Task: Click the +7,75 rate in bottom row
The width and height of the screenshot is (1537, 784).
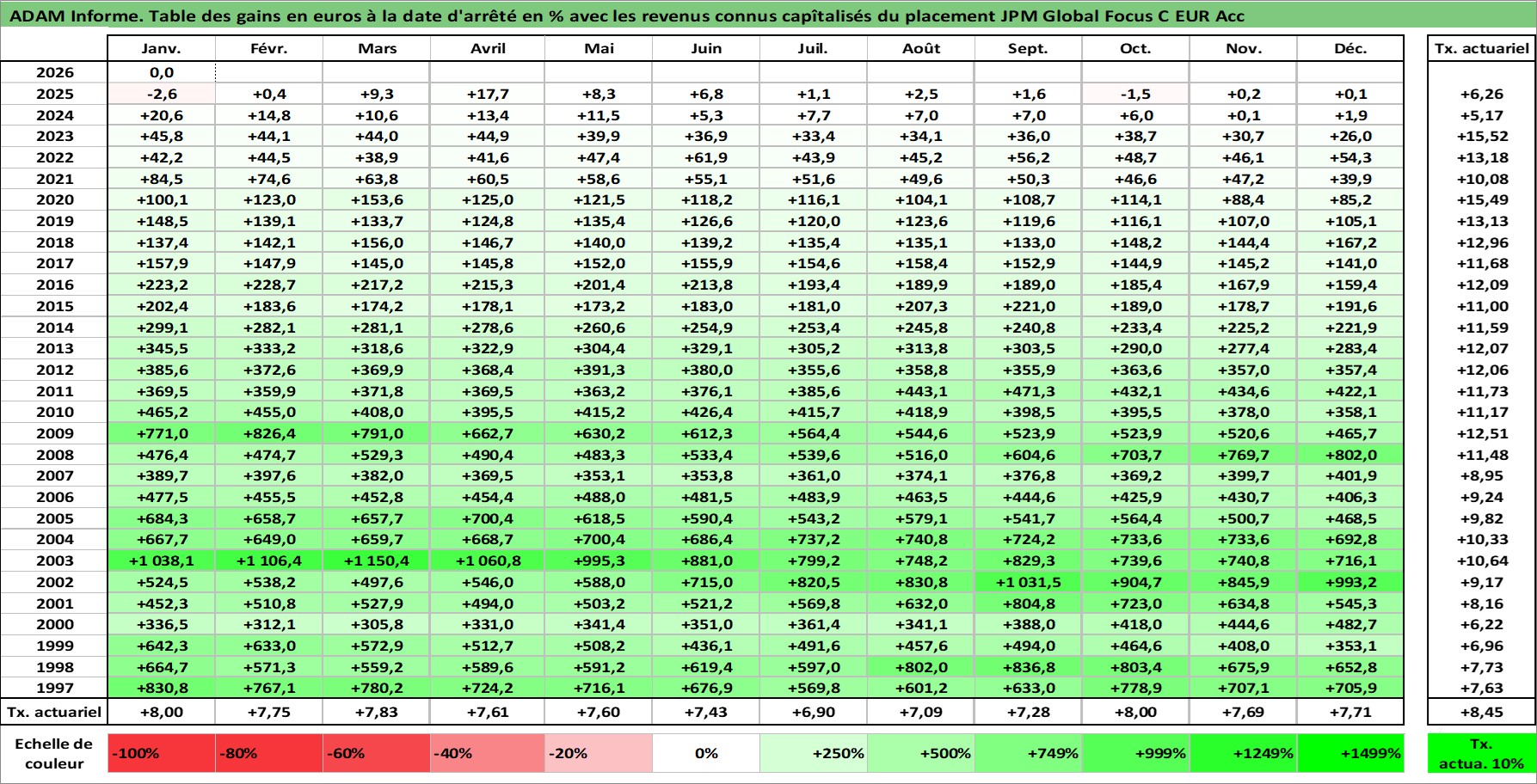Action: pyautogui.click(x=269, y=712)
